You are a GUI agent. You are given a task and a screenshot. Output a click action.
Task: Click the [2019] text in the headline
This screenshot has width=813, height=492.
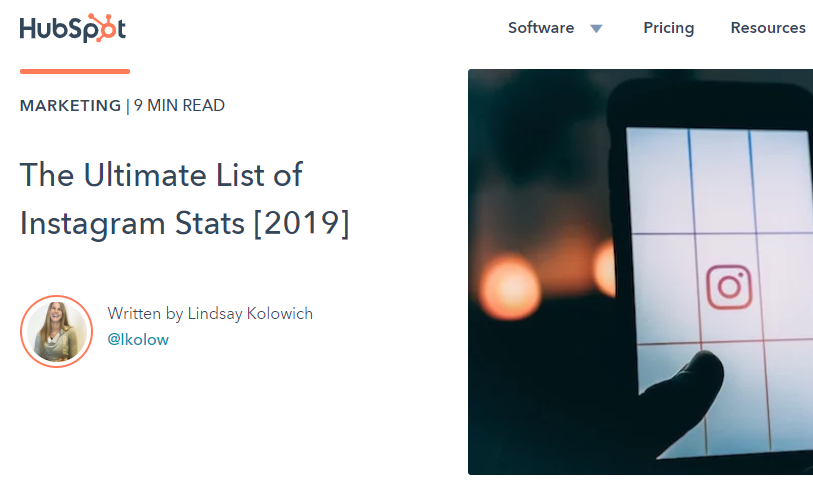301,223
